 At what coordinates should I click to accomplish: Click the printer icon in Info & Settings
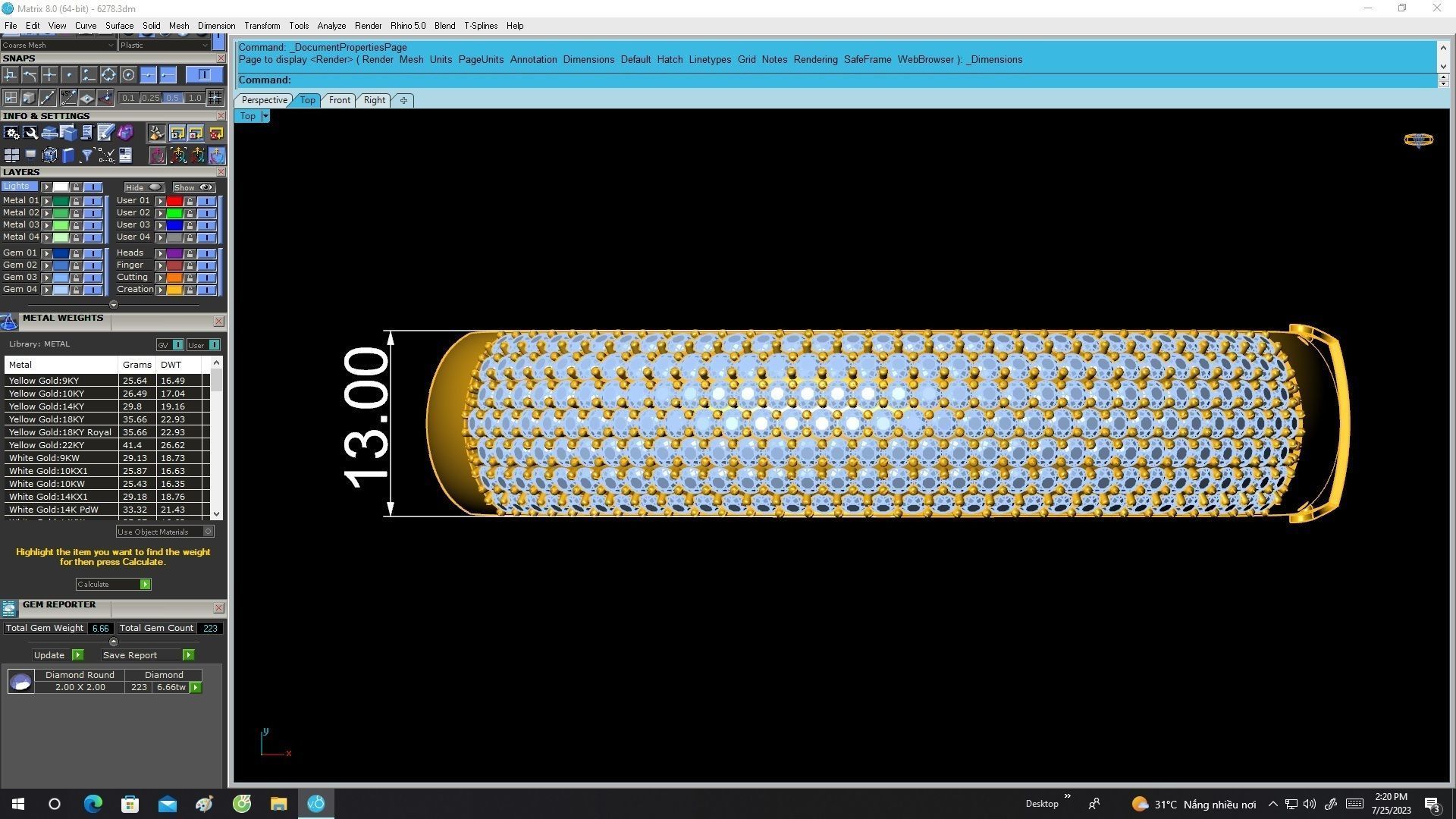click(49, 133)
